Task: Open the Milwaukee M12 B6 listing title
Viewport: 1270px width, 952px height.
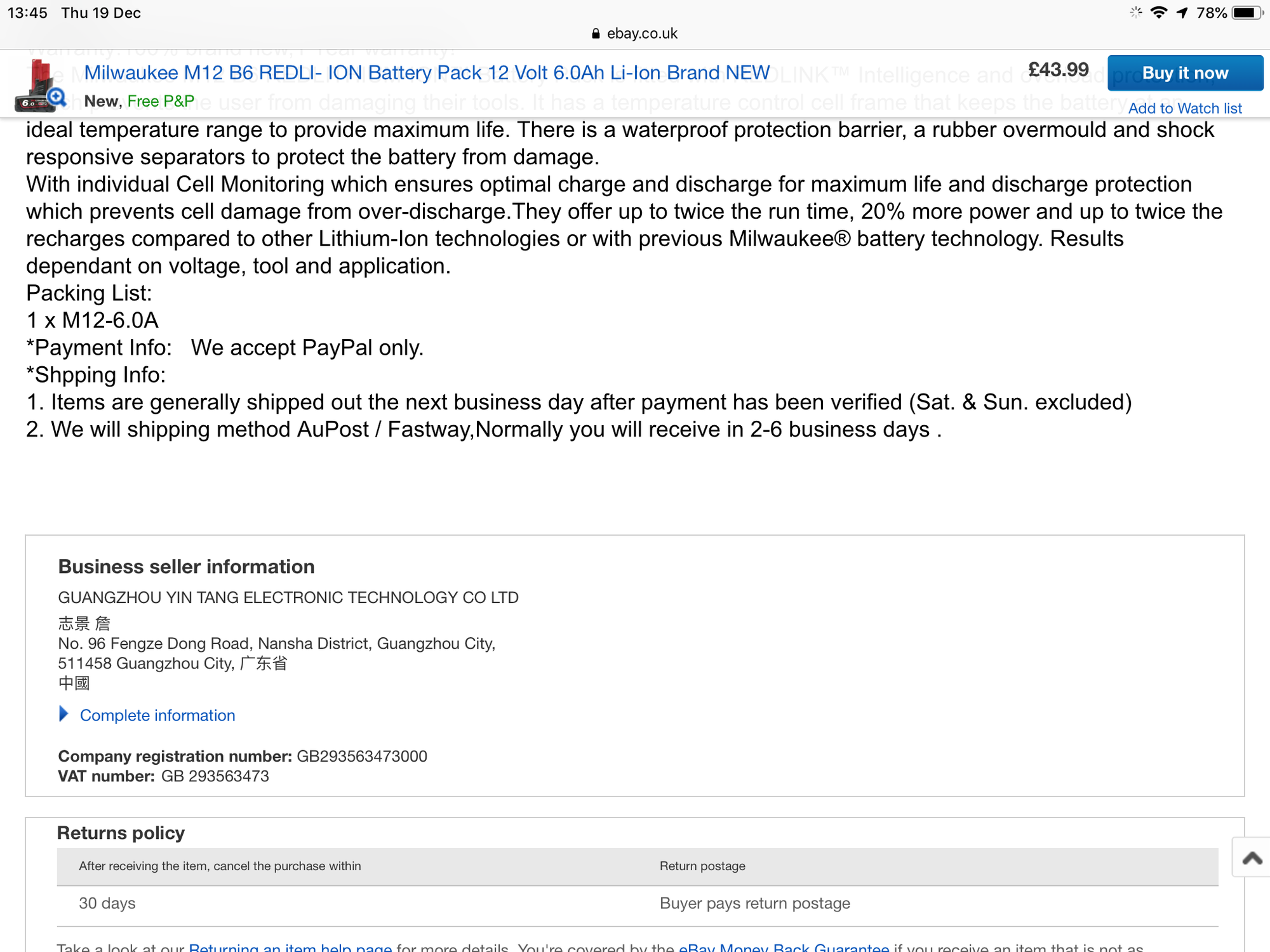Action: pos(427,73)
